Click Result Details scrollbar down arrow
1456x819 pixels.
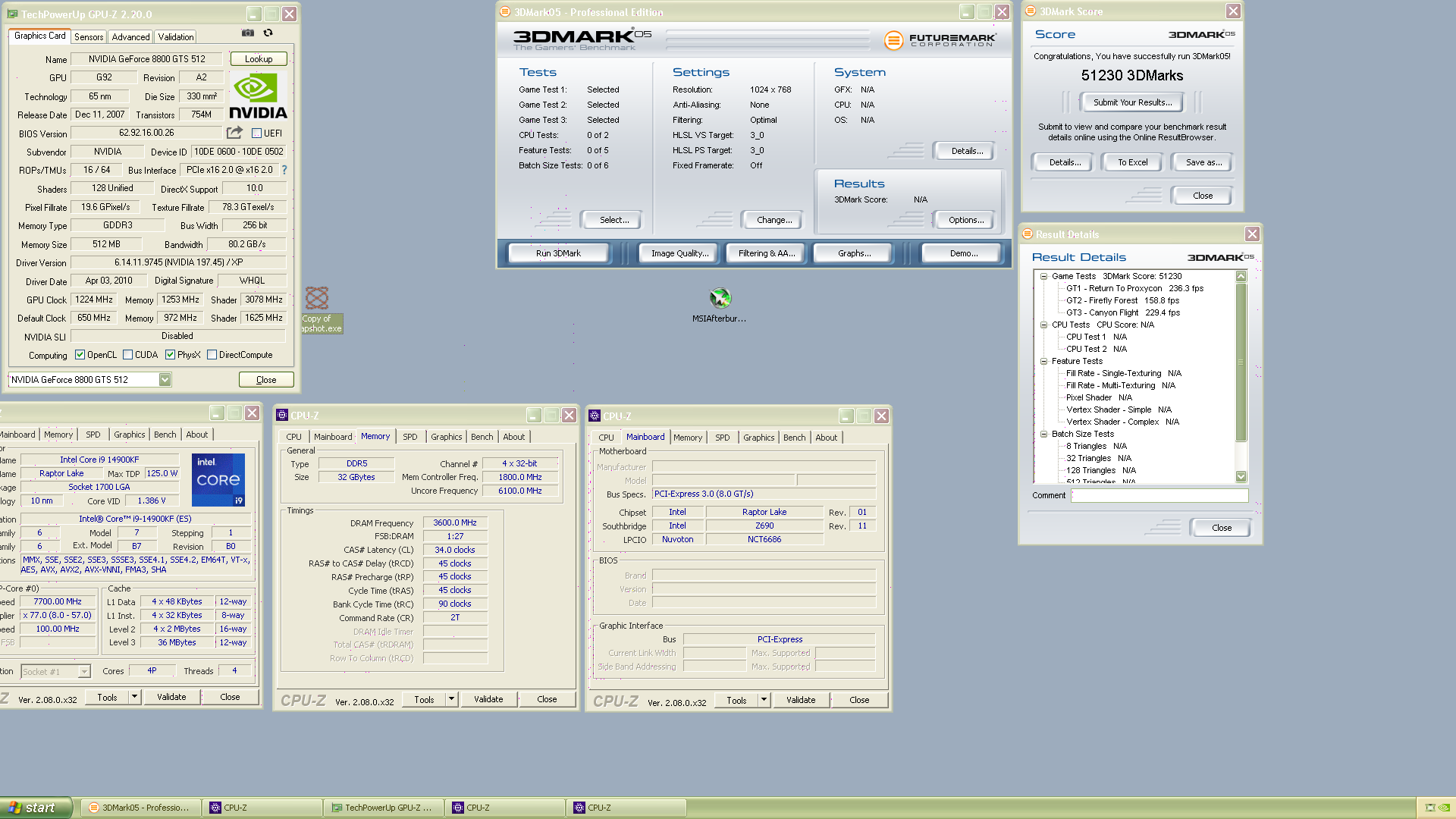[x=1241, y=477]
